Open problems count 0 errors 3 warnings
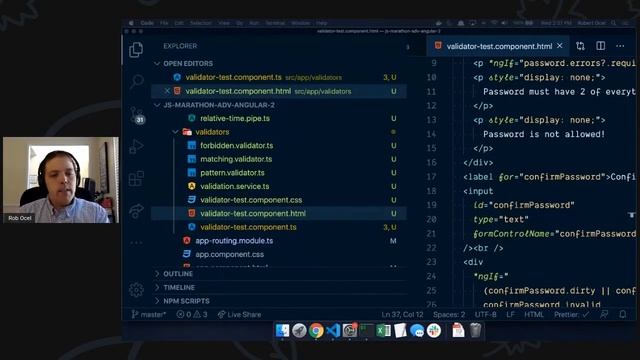640x360 pixels. (192, 314)
